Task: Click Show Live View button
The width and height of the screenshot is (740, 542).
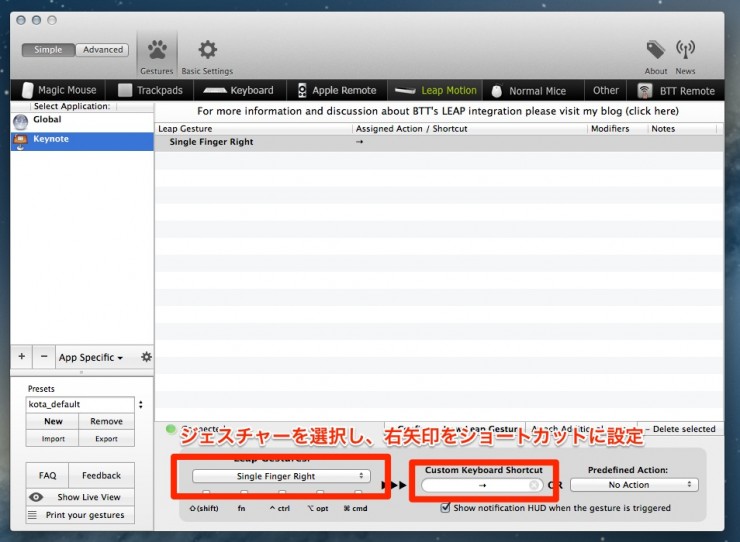Action: (x=80, y=497)
